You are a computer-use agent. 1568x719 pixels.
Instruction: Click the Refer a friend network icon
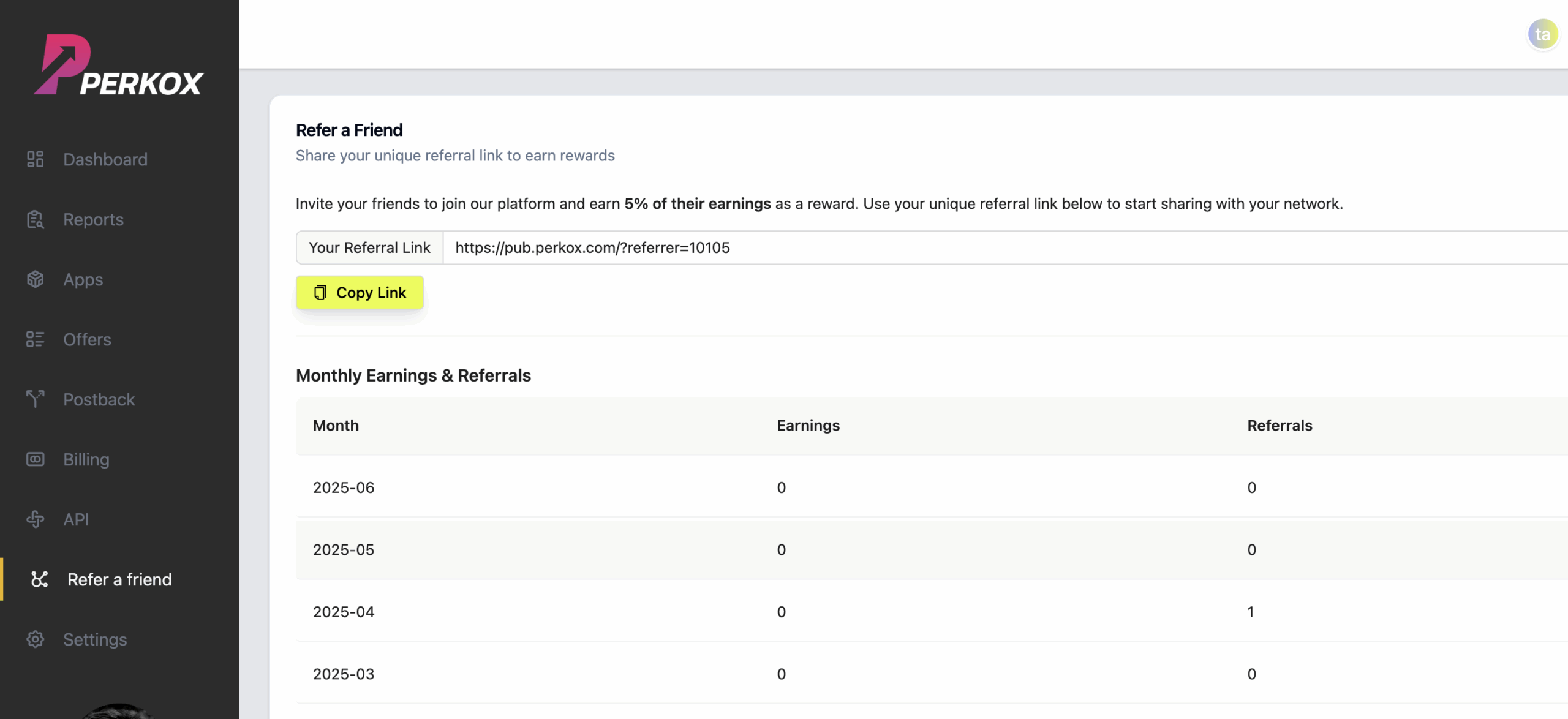tap(39, 579)
